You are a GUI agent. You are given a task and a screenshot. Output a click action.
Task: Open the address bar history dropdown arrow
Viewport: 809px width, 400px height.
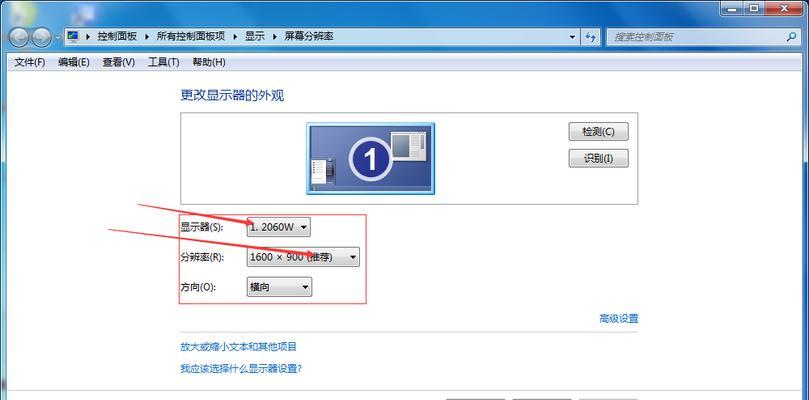pos(572,37)
